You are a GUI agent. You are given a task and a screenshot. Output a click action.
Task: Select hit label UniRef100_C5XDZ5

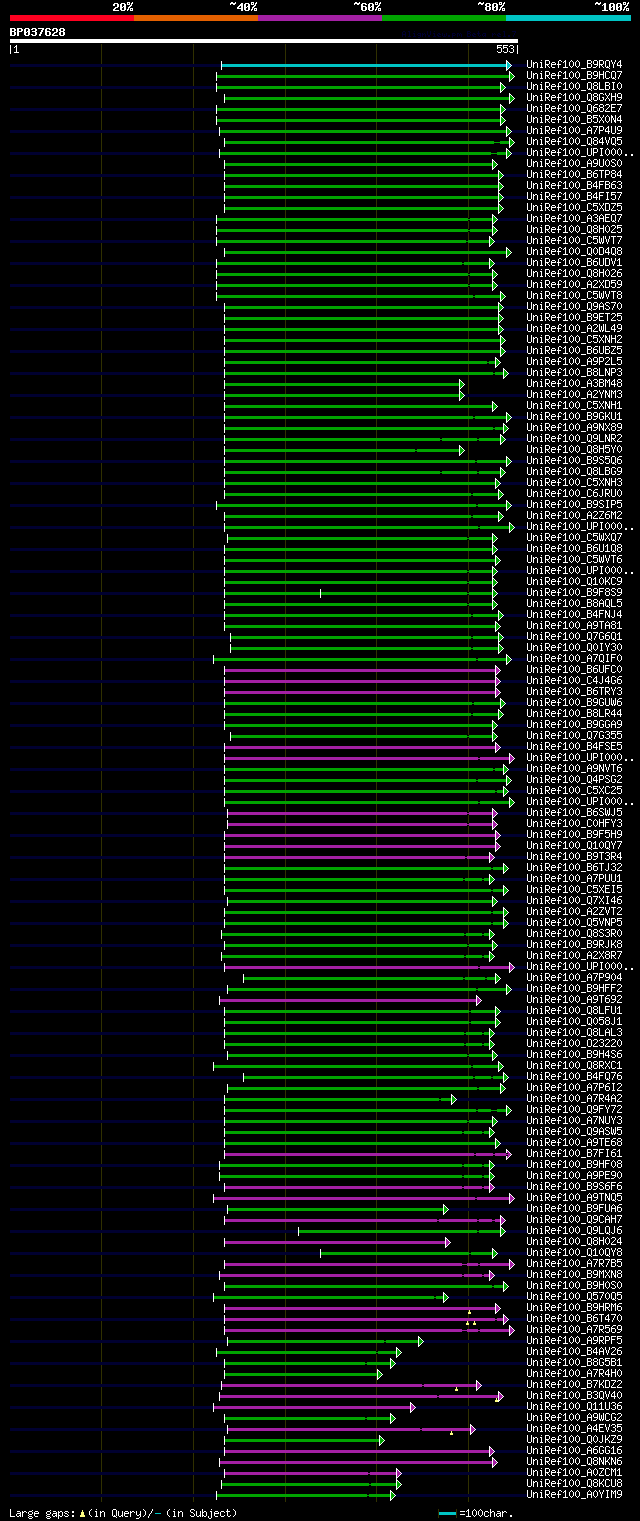574,207
